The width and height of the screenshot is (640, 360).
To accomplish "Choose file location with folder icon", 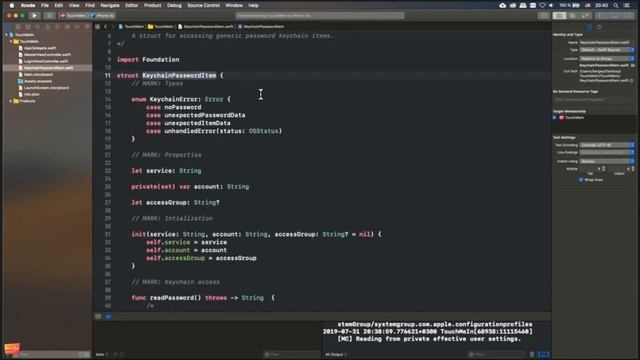I will click(x=633, y=65).
